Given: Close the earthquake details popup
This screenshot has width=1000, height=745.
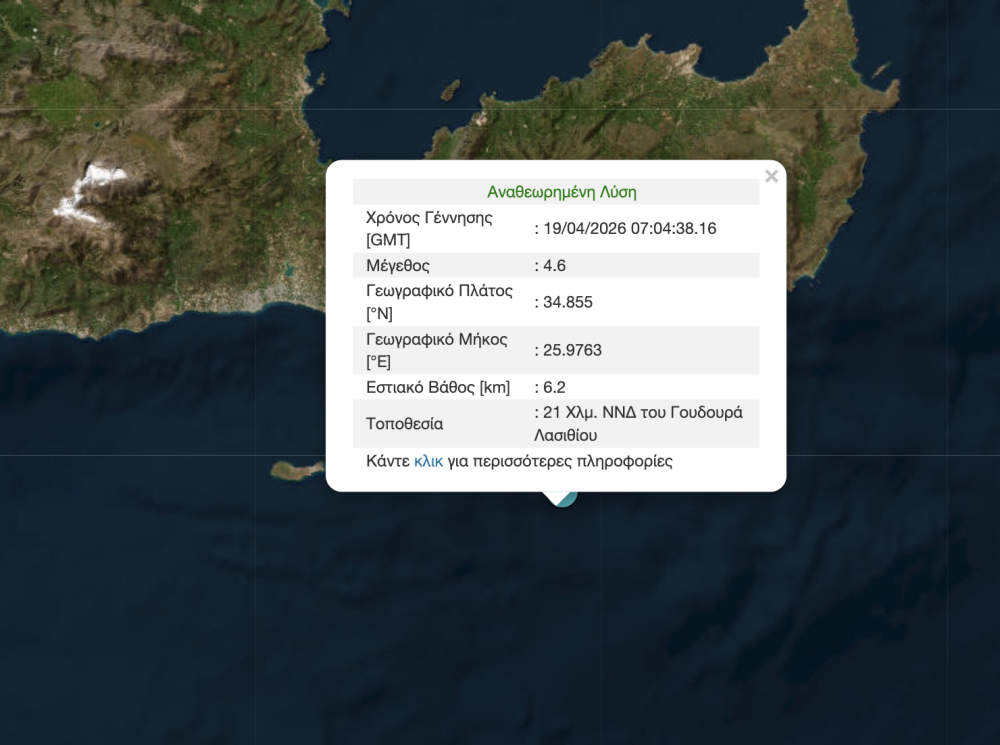Looking at the screenshot, I should (771, 176).
